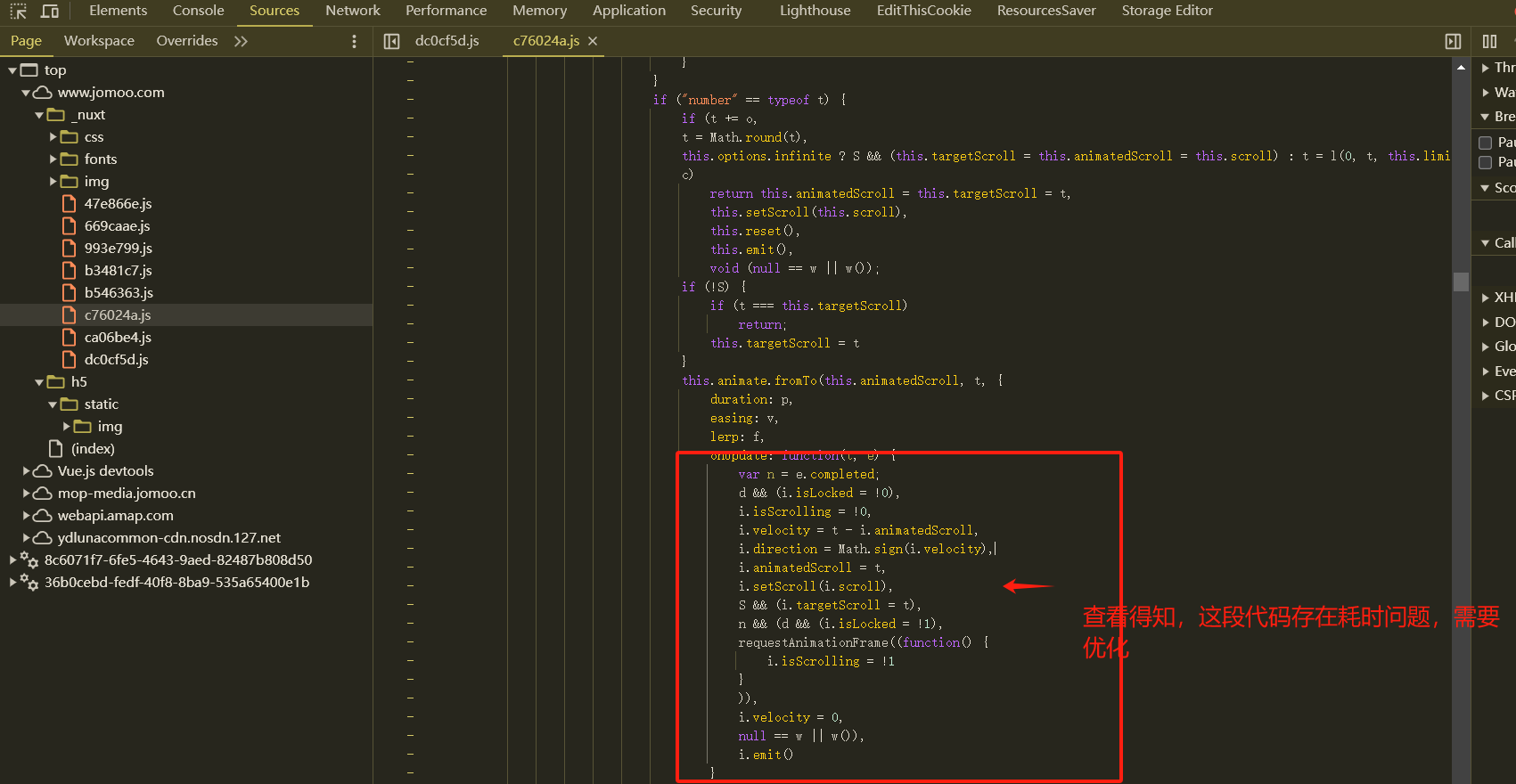Expand the Threads debugger section
Image resolution: width=1516 pixels, height=784 pixels.
(1486, 68)
